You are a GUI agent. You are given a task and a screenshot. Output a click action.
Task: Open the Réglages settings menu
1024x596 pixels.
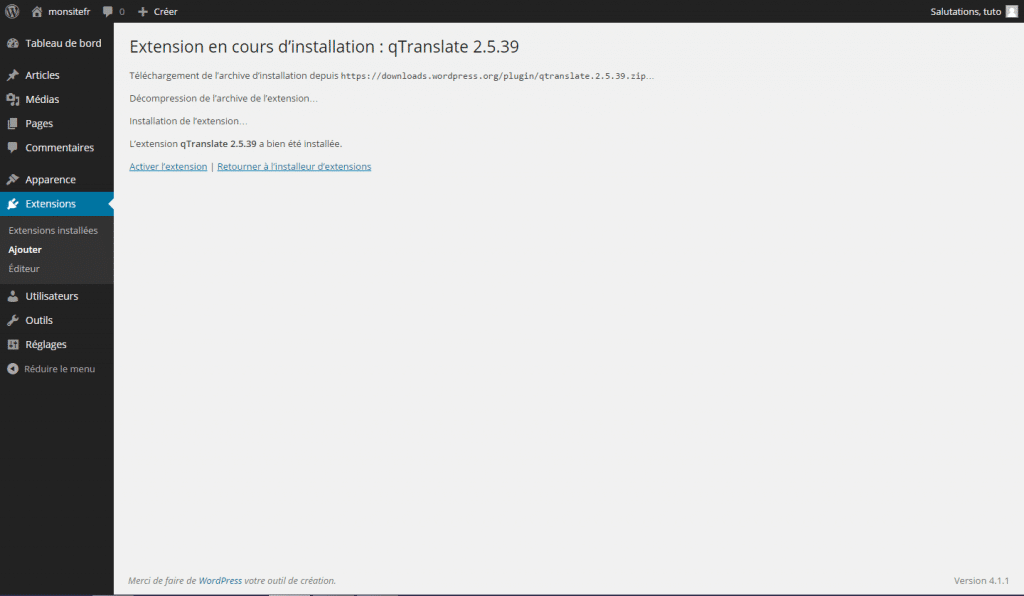click(x=46, y=344)
